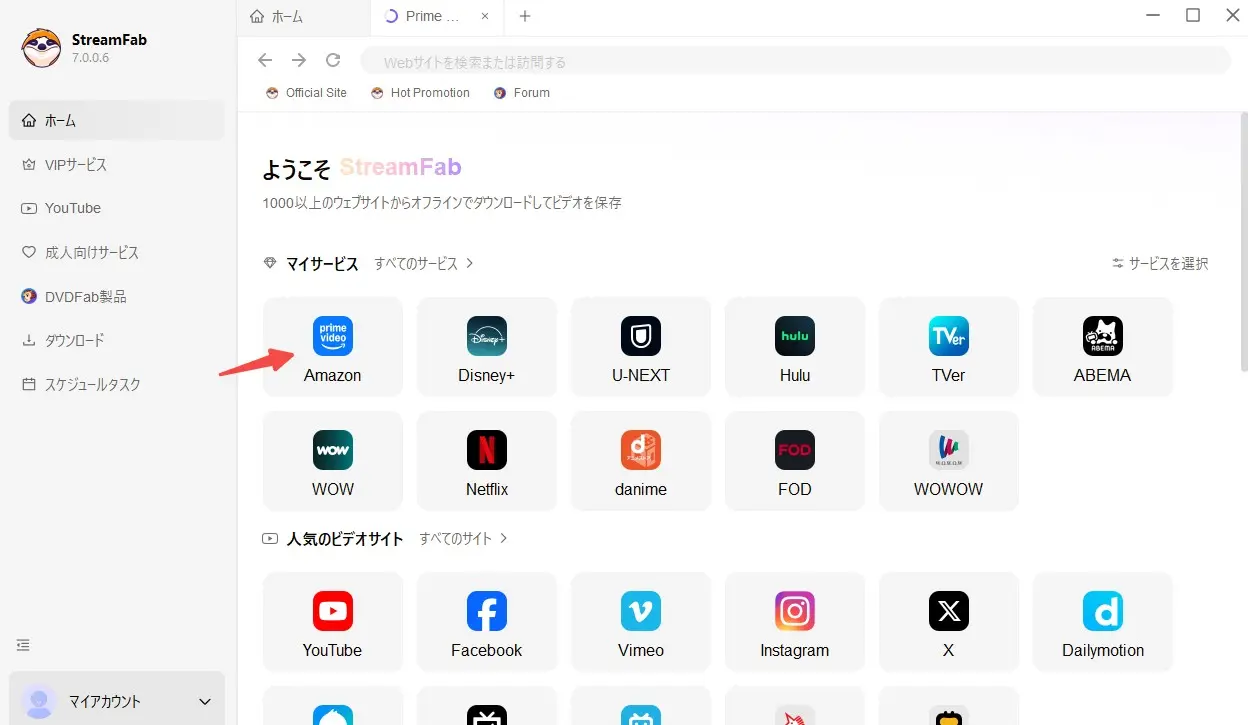This screenshot has width=1248, height=725.
Task: Click サービスを選択 button
Action: click(x=1160, y=264)
